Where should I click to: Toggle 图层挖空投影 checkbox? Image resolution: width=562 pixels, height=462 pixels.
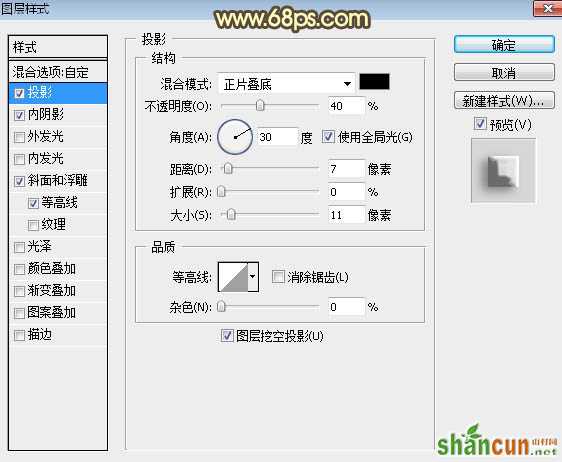tap(227, 336)
